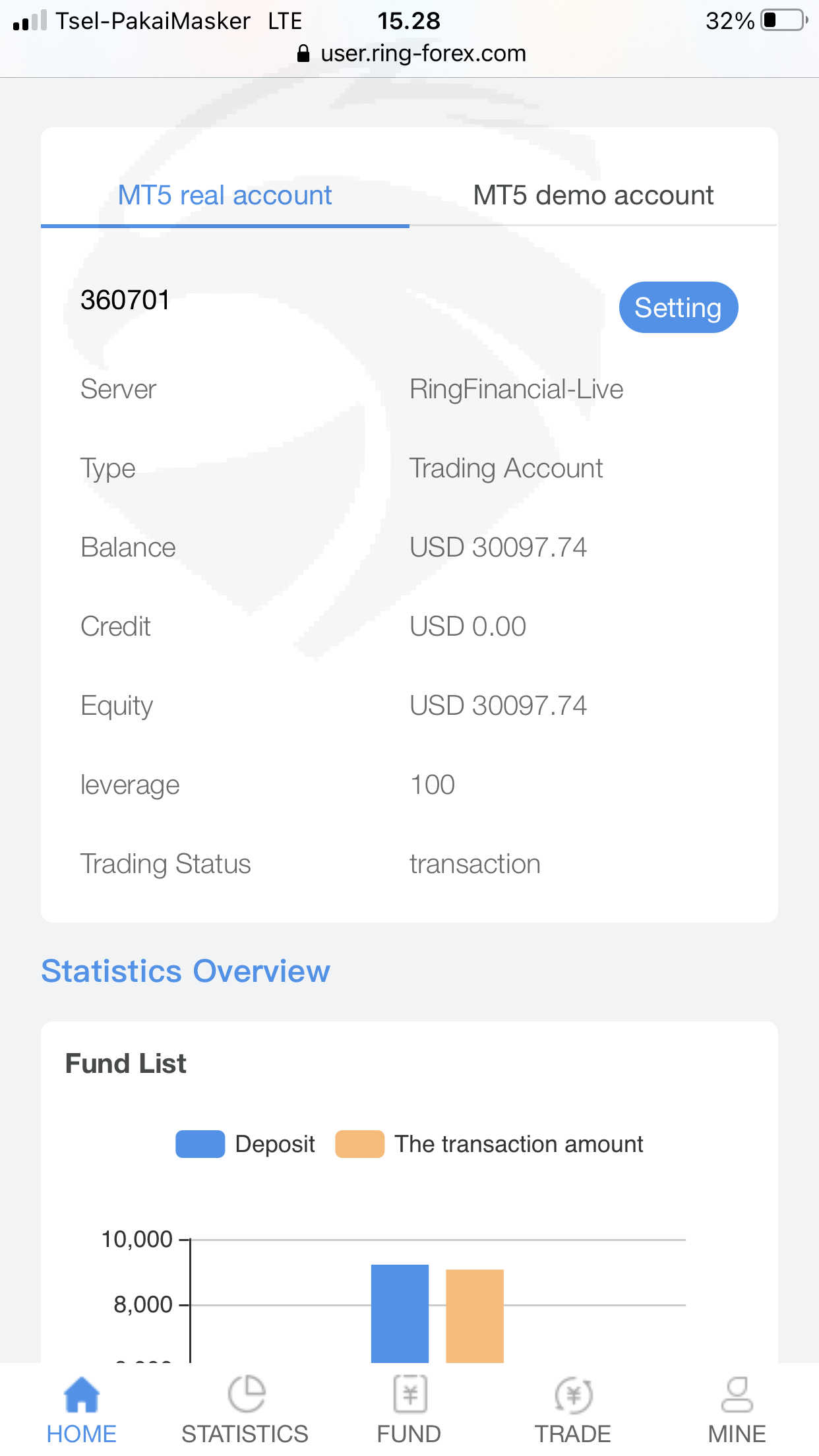819x1456 pixels.
Task: Tap account number 360701
Action: (x=125, y=301)
